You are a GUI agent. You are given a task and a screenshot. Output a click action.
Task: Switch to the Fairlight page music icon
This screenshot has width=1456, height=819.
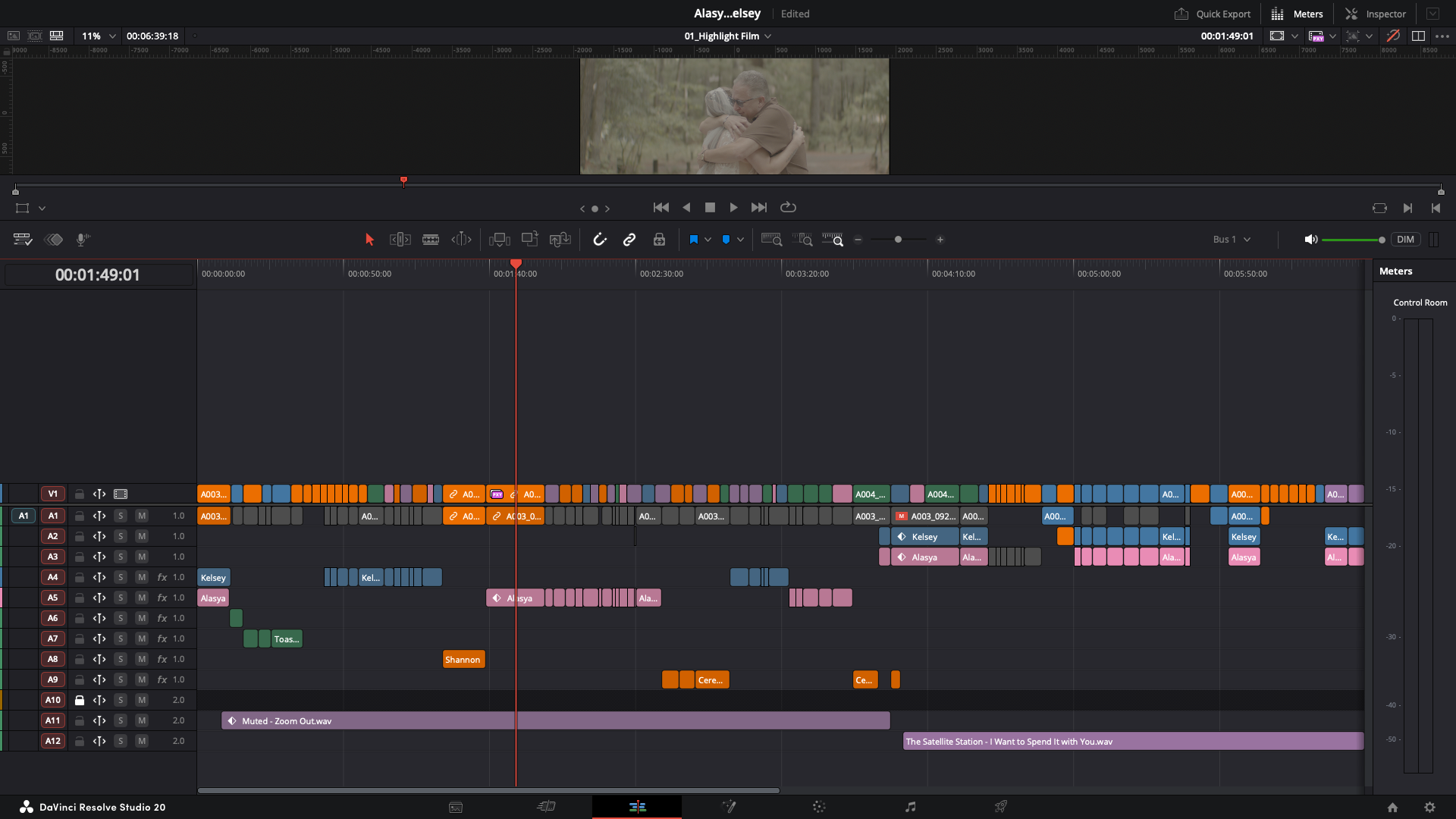click(910, 807)
